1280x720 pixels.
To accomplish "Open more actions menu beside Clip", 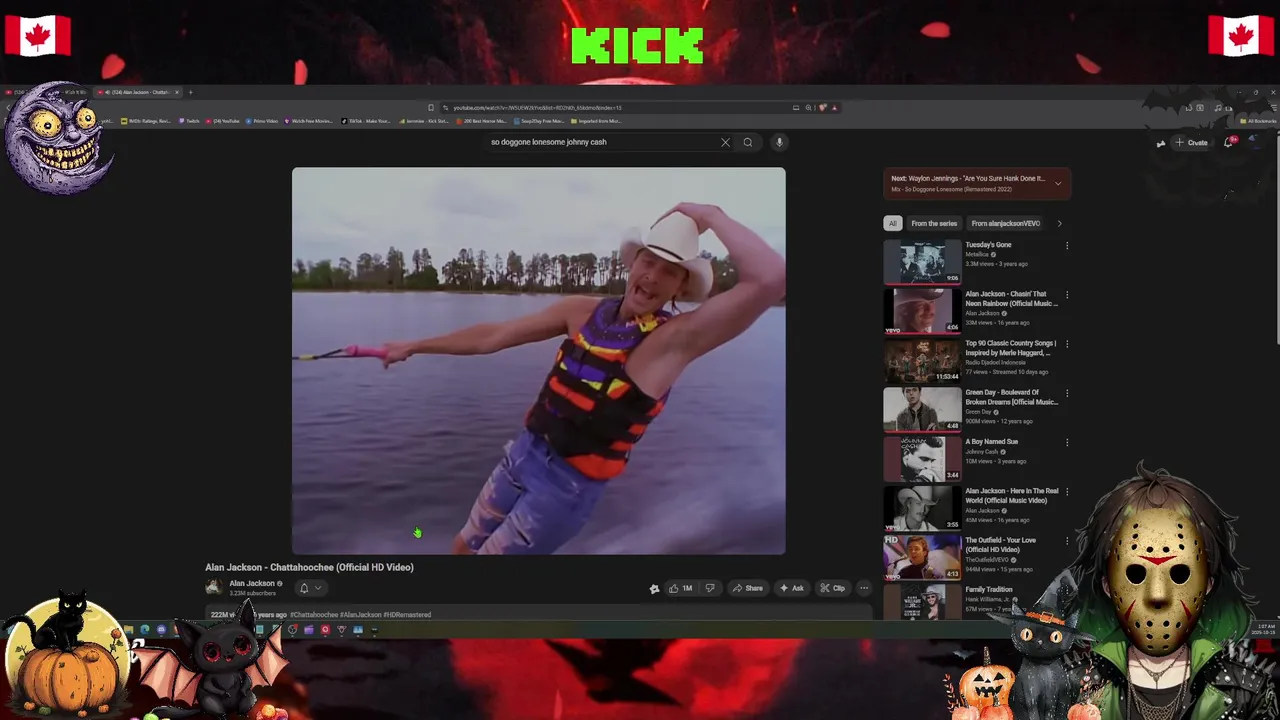I will (x=864, y=588).
